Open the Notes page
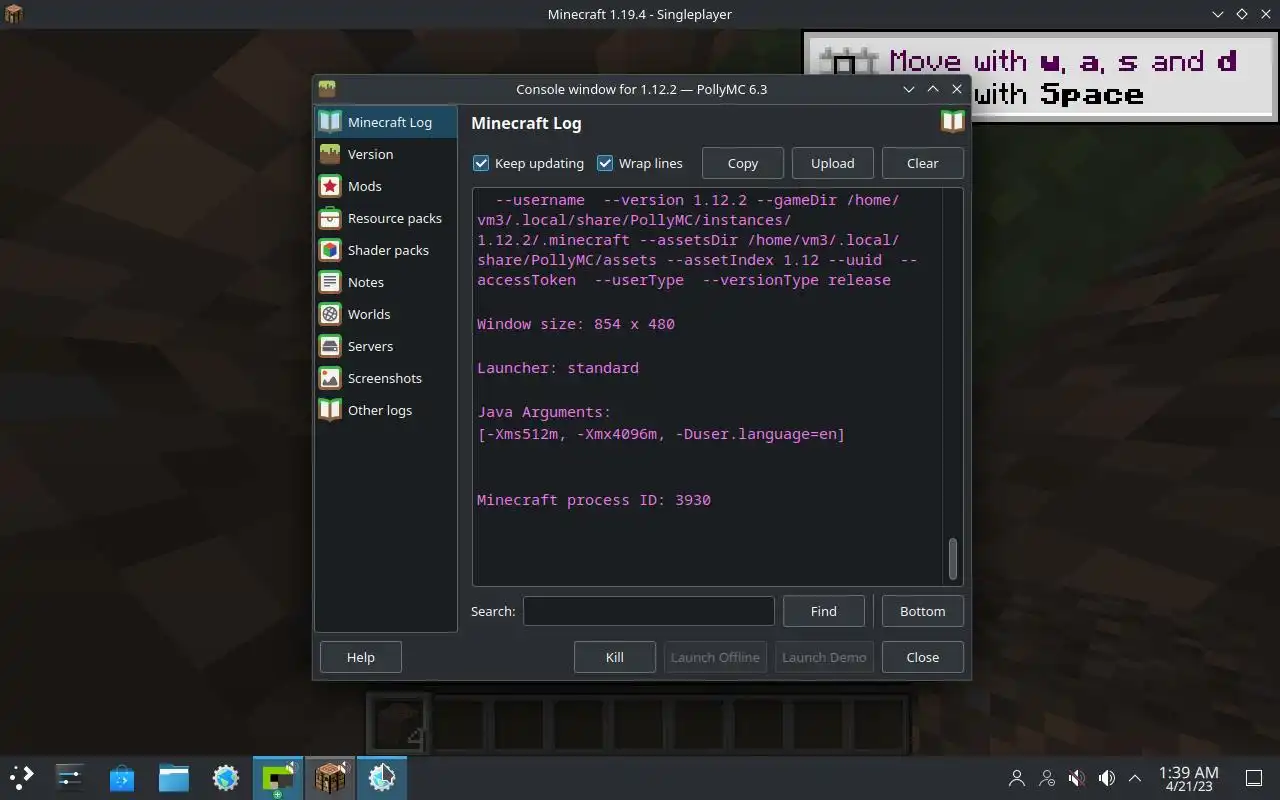 [385, 282]
